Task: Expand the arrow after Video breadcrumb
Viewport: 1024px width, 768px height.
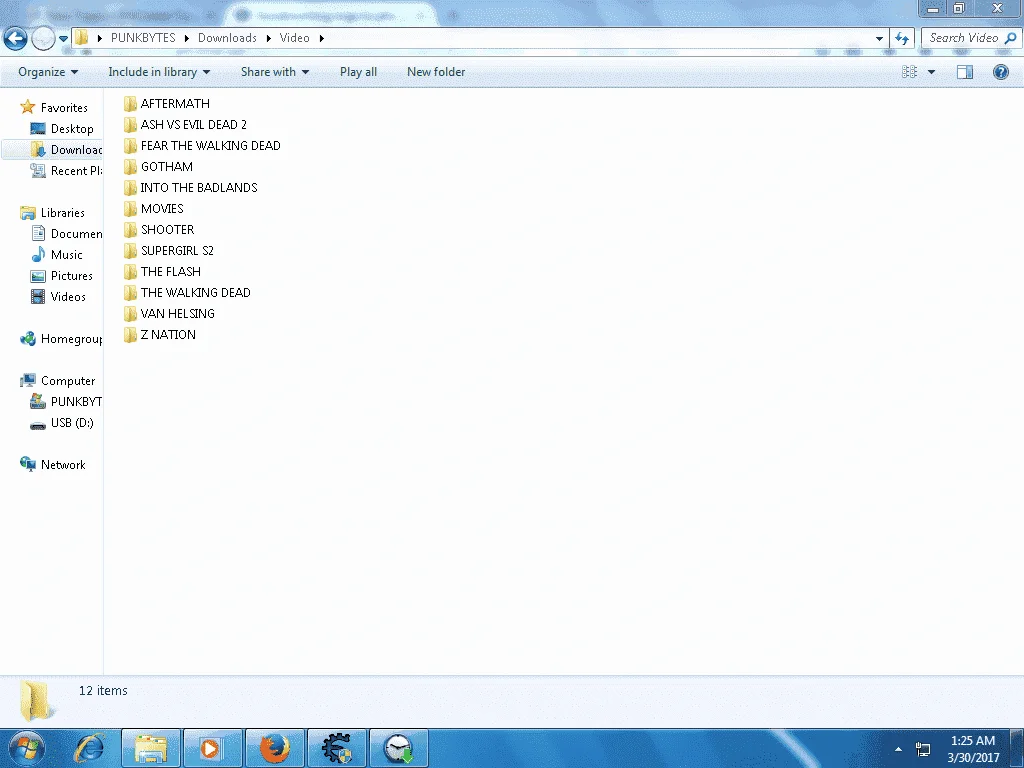Action: tap(321, 39)
